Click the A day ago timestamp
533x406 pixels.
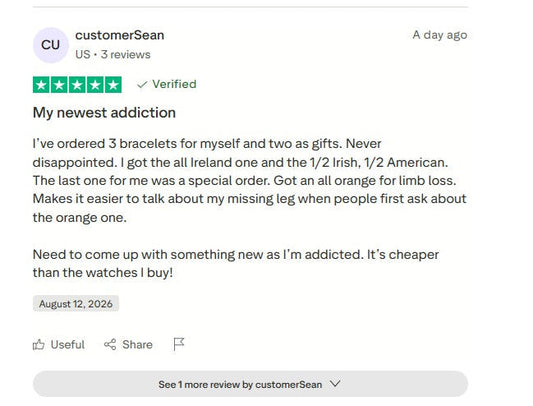click(440, 35)
